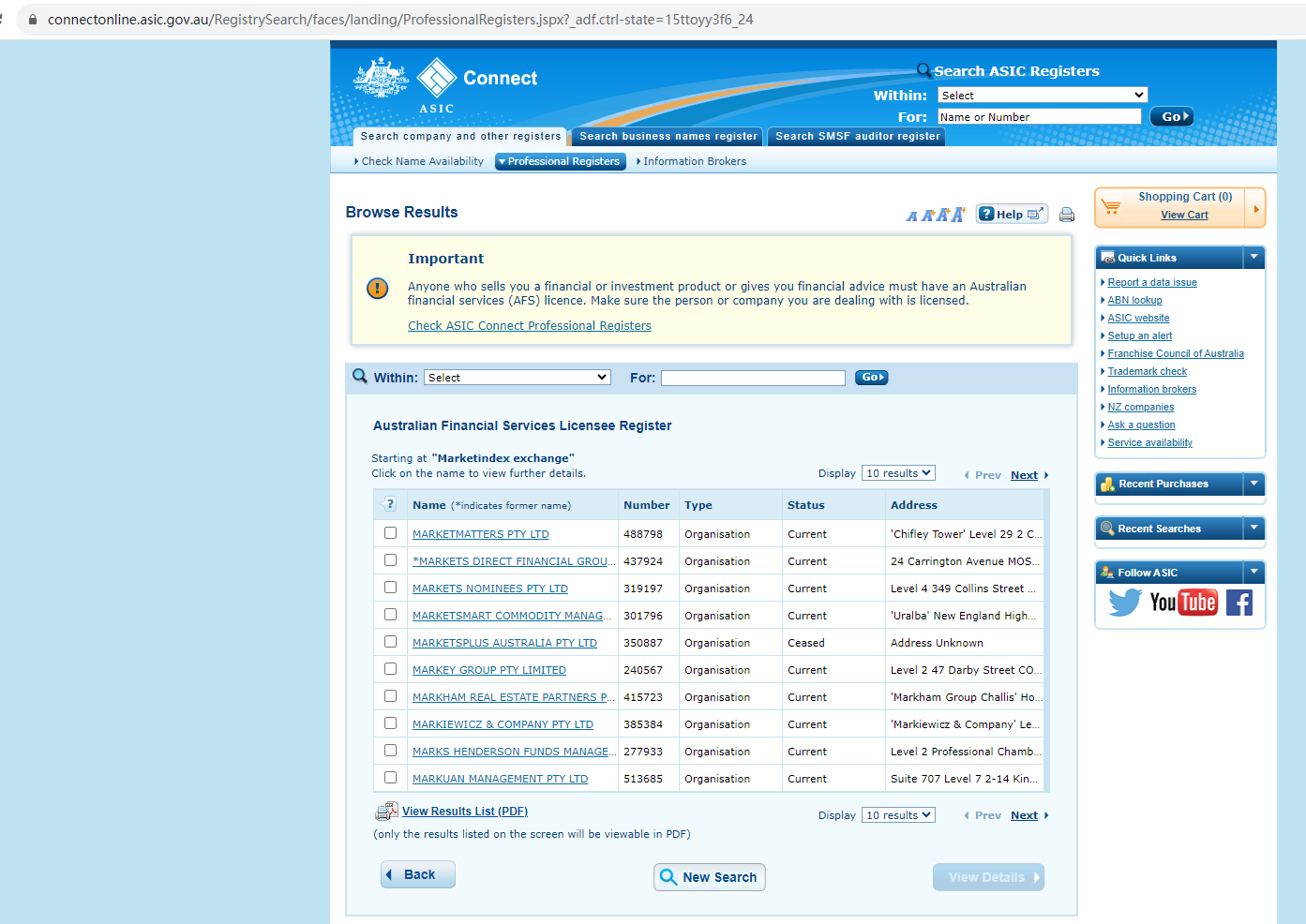Click the PDF icon for View Results List
The height and width of the screenshot is (924, 1306).
[x=385, y=812]
